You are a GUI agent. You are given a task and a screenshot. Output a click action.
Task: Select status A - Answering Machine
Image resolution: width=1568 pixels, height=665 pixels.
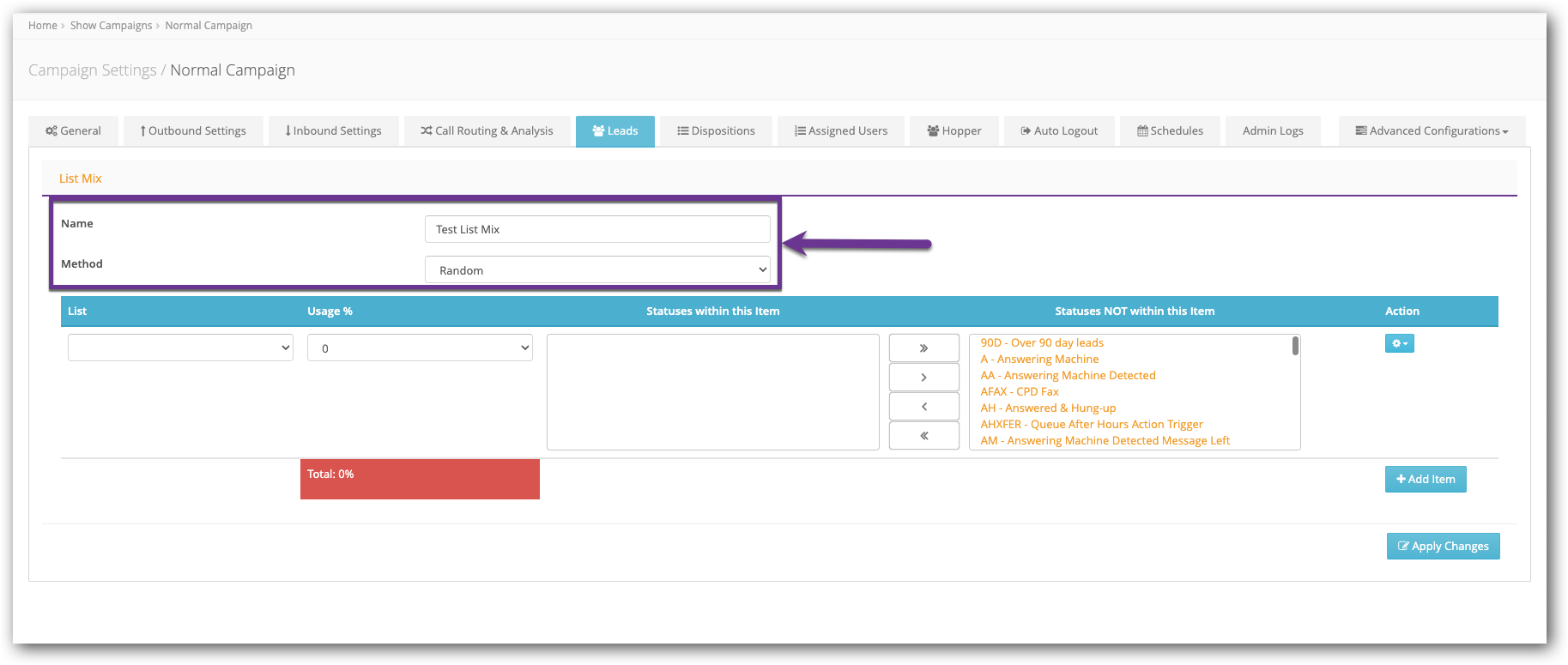(x=1039, y=359)
